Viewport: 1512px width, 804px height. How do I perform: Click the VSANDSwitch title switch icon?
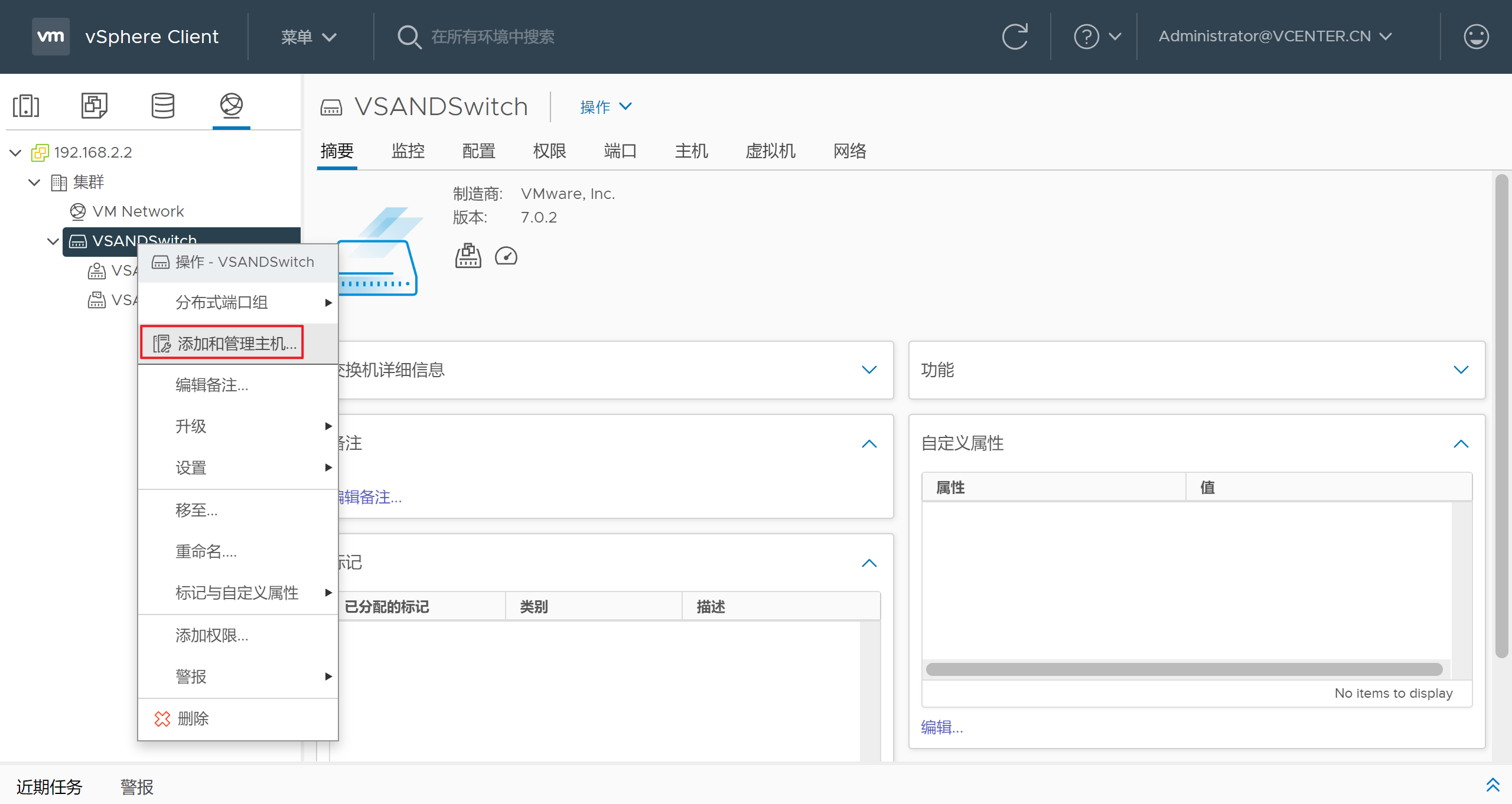click(x=331, y=107)
